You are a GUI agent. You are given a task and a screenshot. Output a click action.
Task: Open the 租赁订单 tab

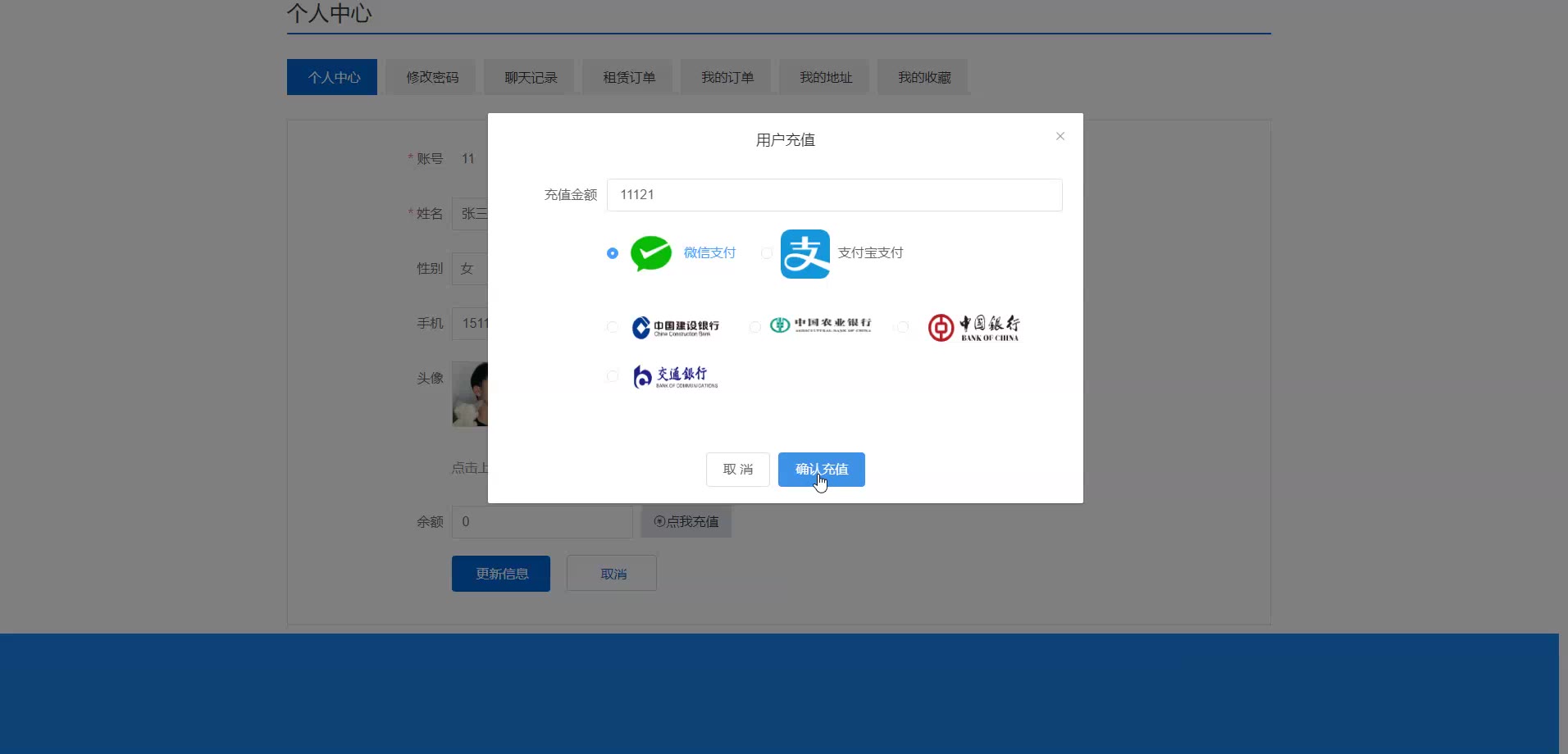(x=627, y=77)
